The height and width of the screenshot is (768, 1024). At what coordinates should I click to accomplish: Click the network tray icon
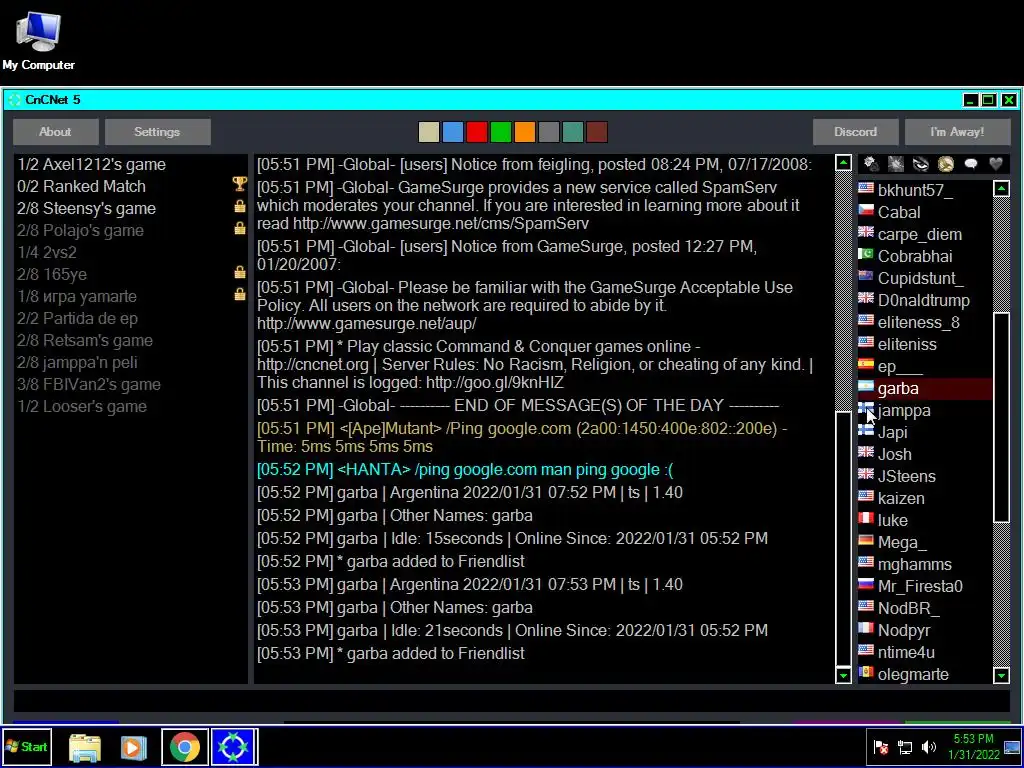click(905, 747)
